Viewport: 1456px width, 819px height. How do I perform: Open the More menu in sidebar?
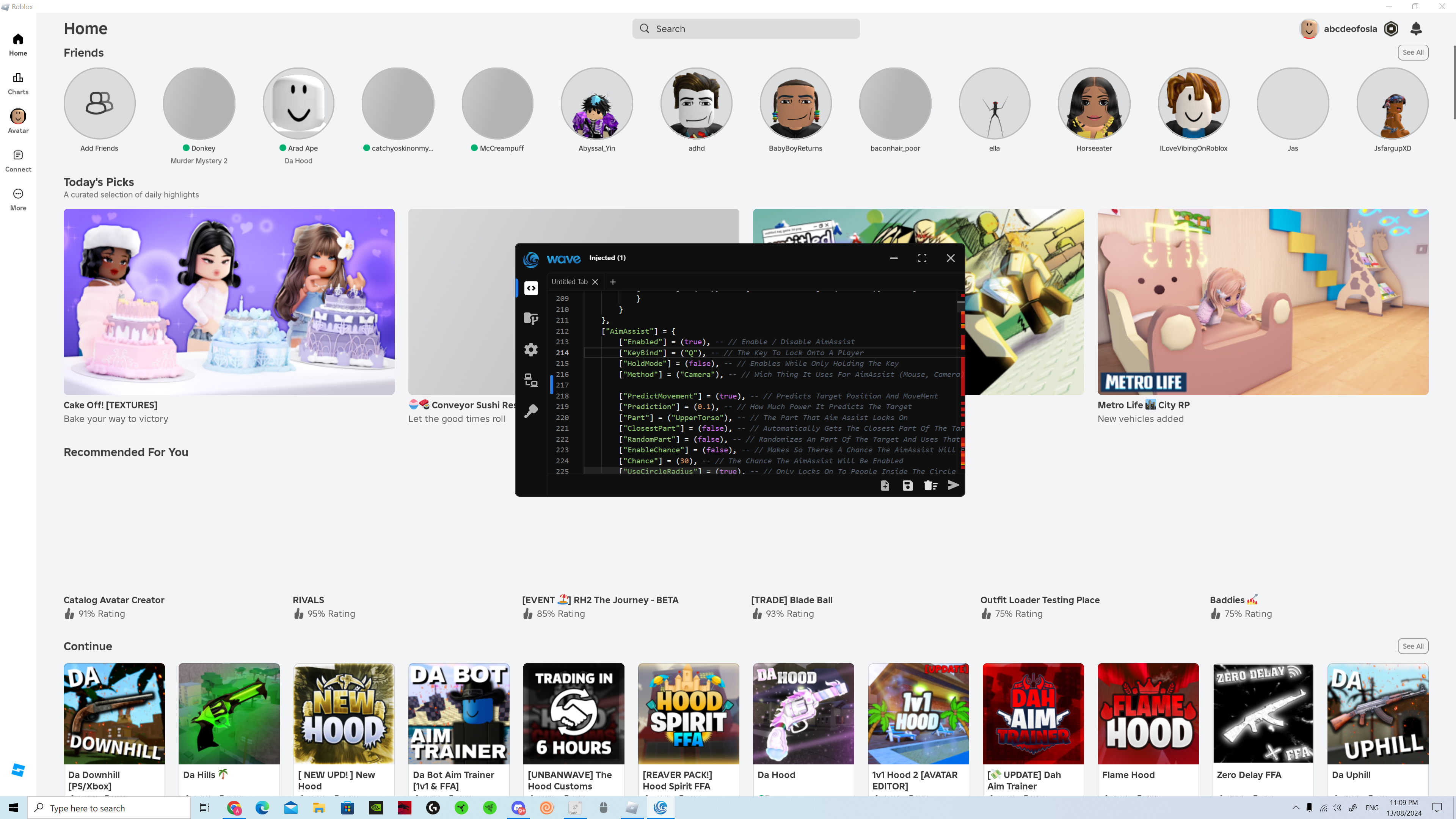18,199
